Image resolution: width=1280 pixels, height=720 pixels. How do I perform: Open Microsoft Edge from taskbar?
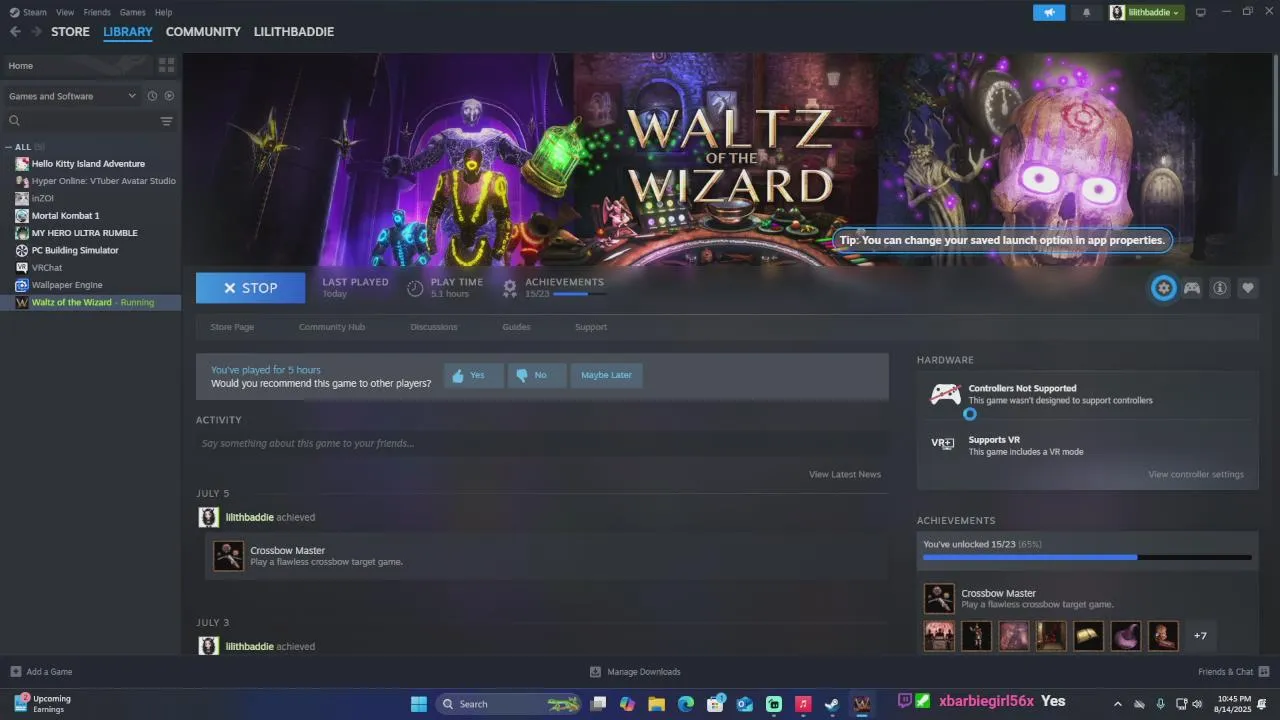click(686, 704)
